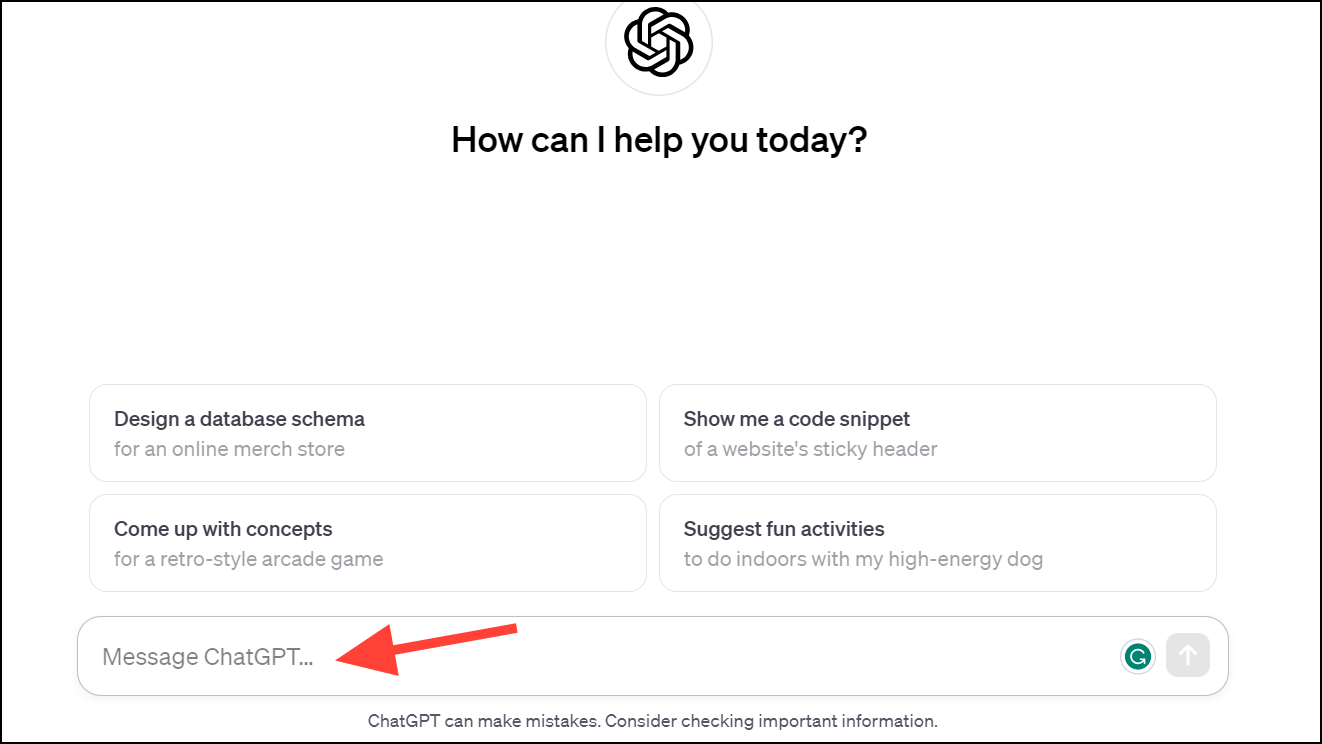Screen dimensions: 1322x744
Task: Click "for a retro-style arcade game" subtitle
Action: tap(248, 559)
